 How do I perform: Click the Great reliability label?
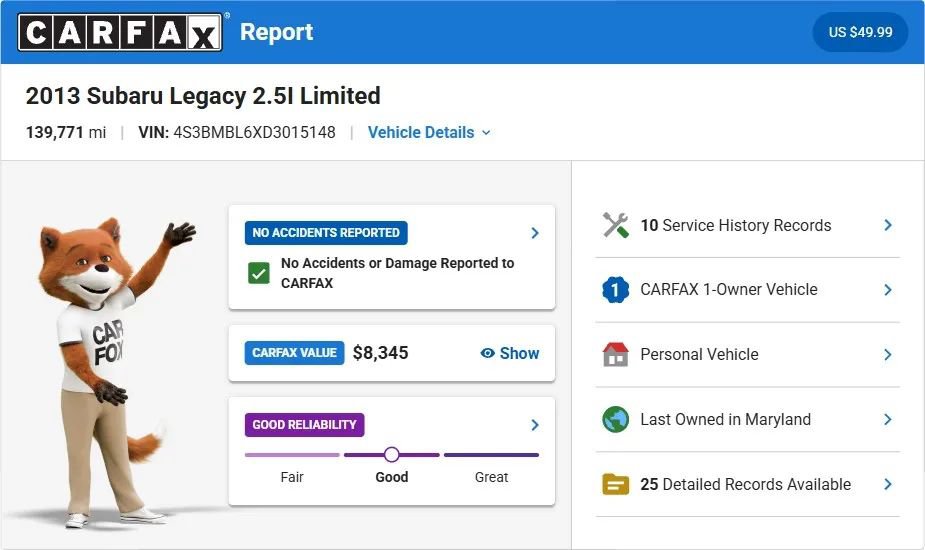(491, 477)
